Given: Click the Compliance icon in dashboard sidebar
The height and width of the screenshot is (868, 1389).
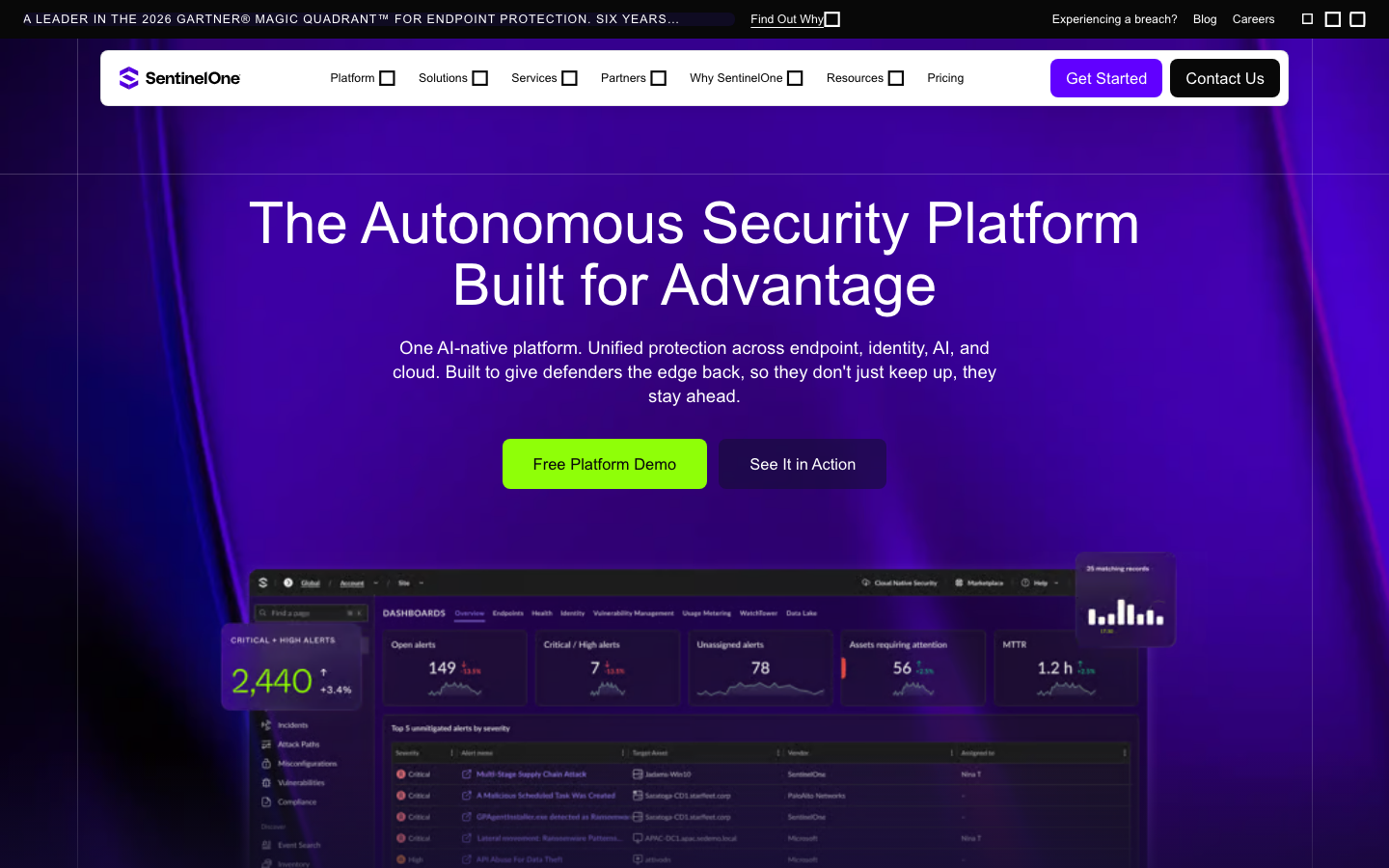Looking at the screenshot, I should tap(266, 802).
